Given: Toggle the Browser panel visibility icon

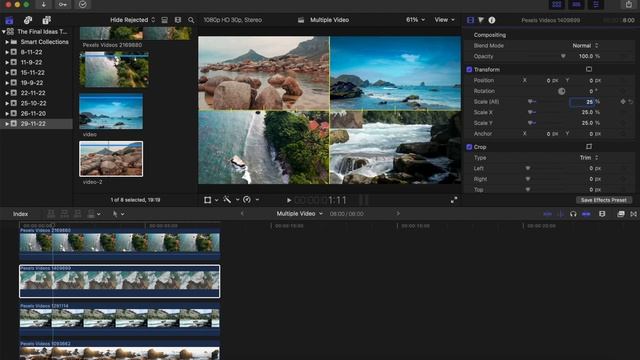Looking at the screenshot, I should 557,4.
